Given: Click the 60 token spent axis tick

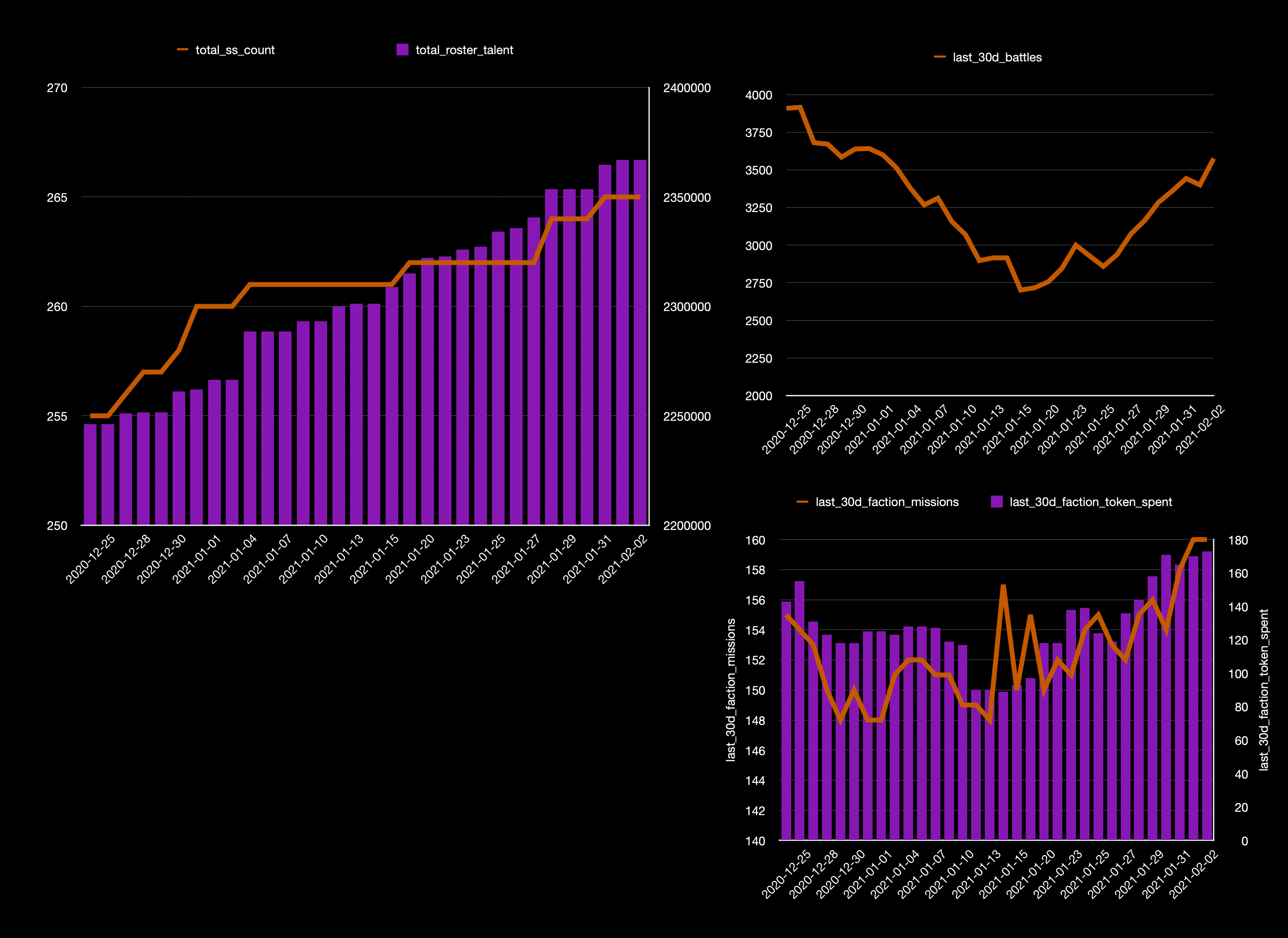Looking at the screenshot, I should [x=1241, y=741].
